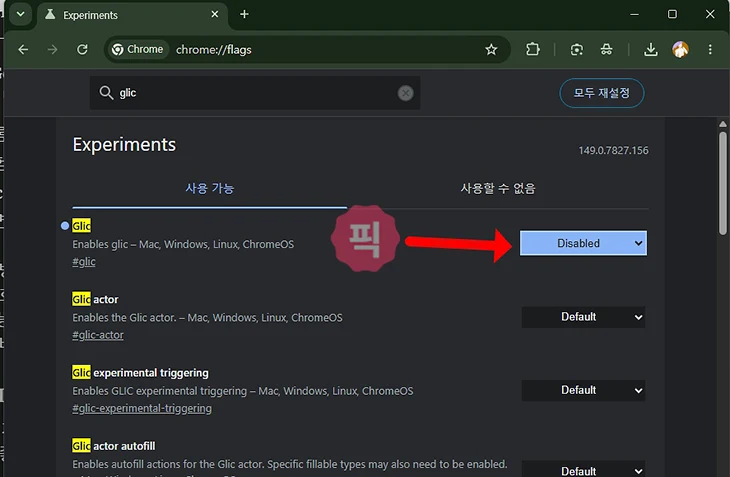730x477 pixels.
Task: Click the forward navigation arrow
Action: pos(52,49)
